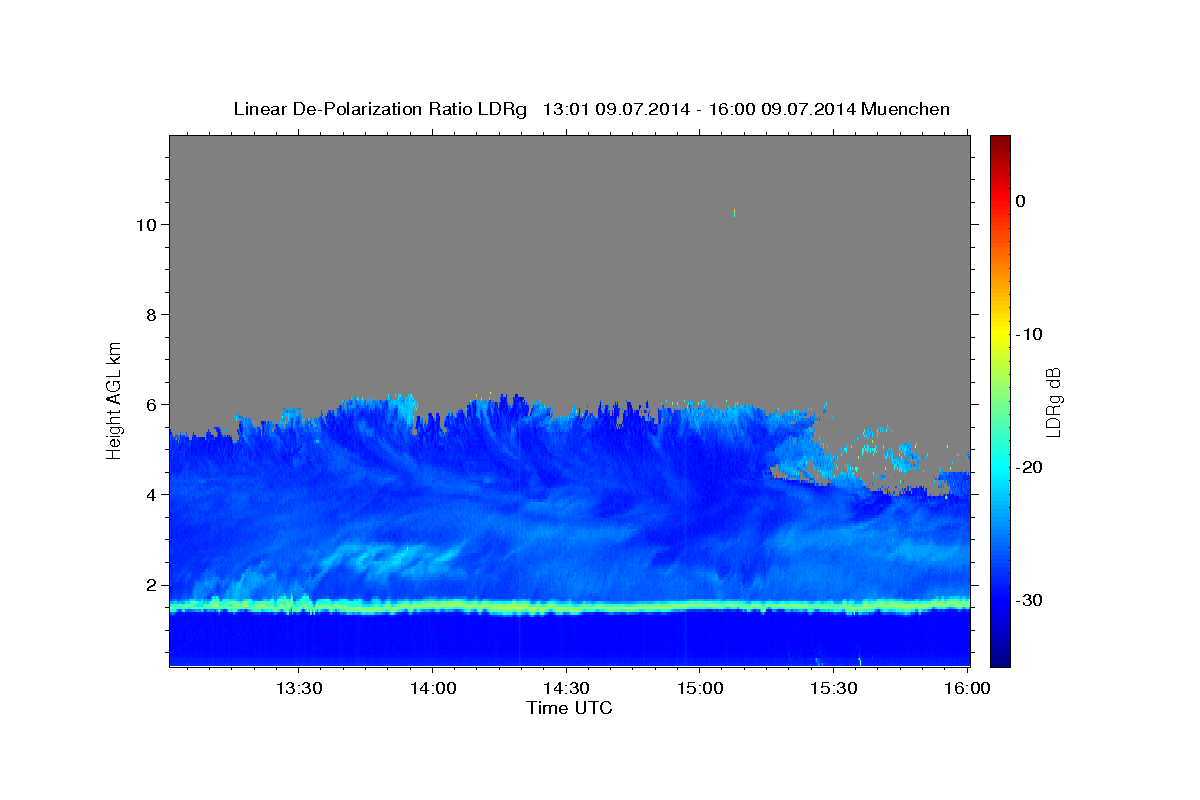Click the 'Time UTC' axis label

(569, 708)
